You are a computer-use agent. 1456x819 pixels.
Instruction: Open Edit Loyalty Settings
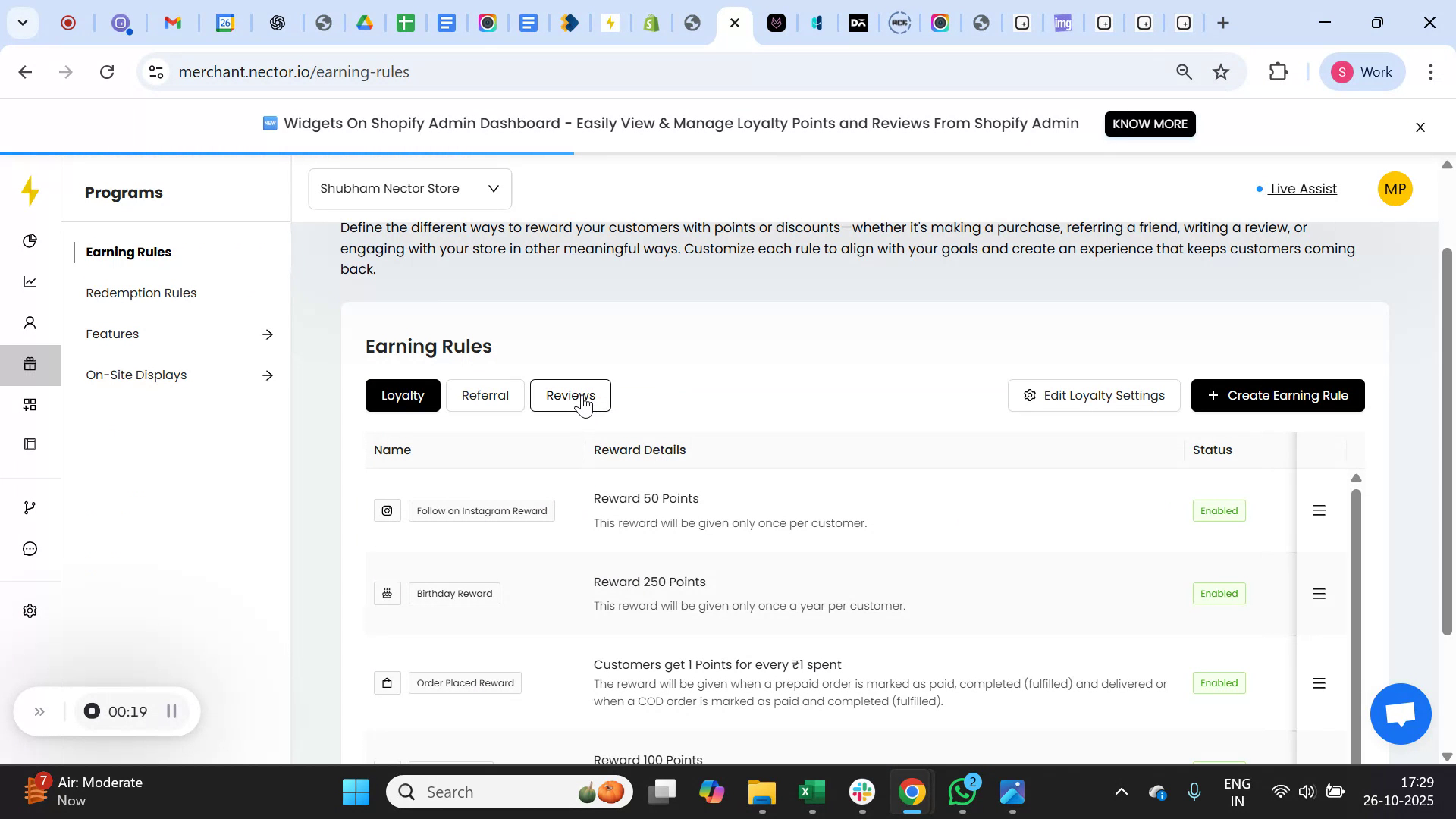click(x=1094, y=395)
